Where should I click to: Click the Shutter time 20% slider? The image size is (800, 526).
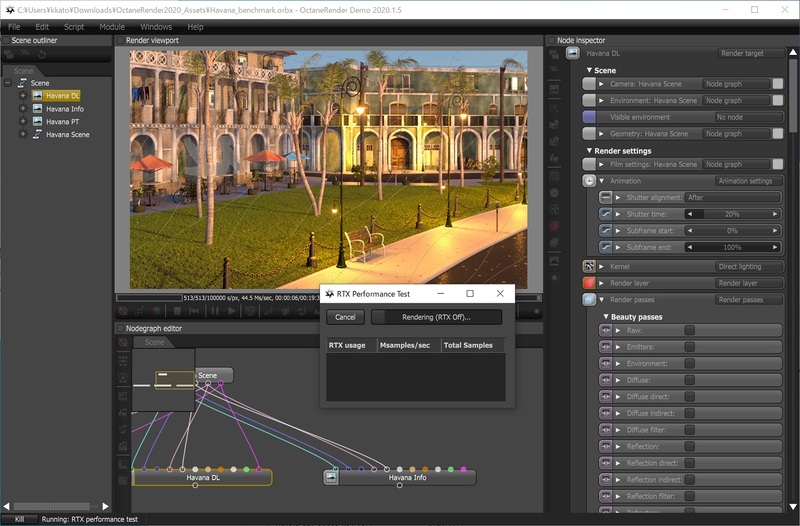click(x=732, y=214)
